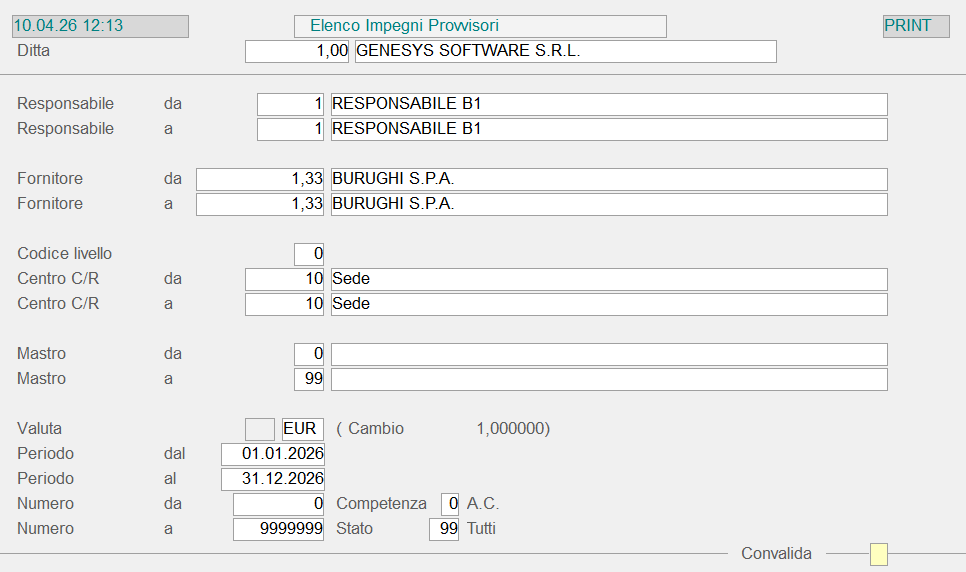Select the Competenza field
Viewport: 966px width, 572px height.
pyautogui.click(x=450, y=504)
